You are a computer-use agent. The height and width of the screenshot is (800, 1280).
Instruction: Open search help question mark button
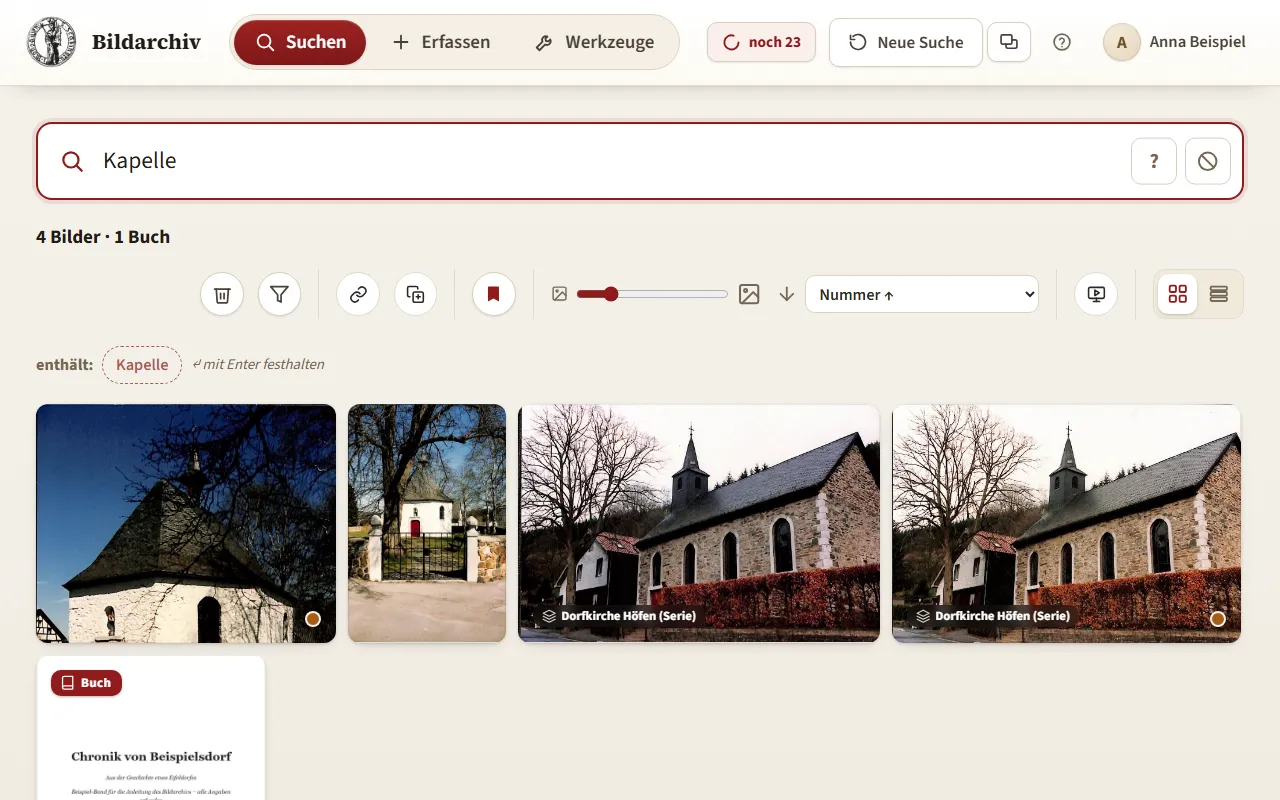[x=1154, y=161]
